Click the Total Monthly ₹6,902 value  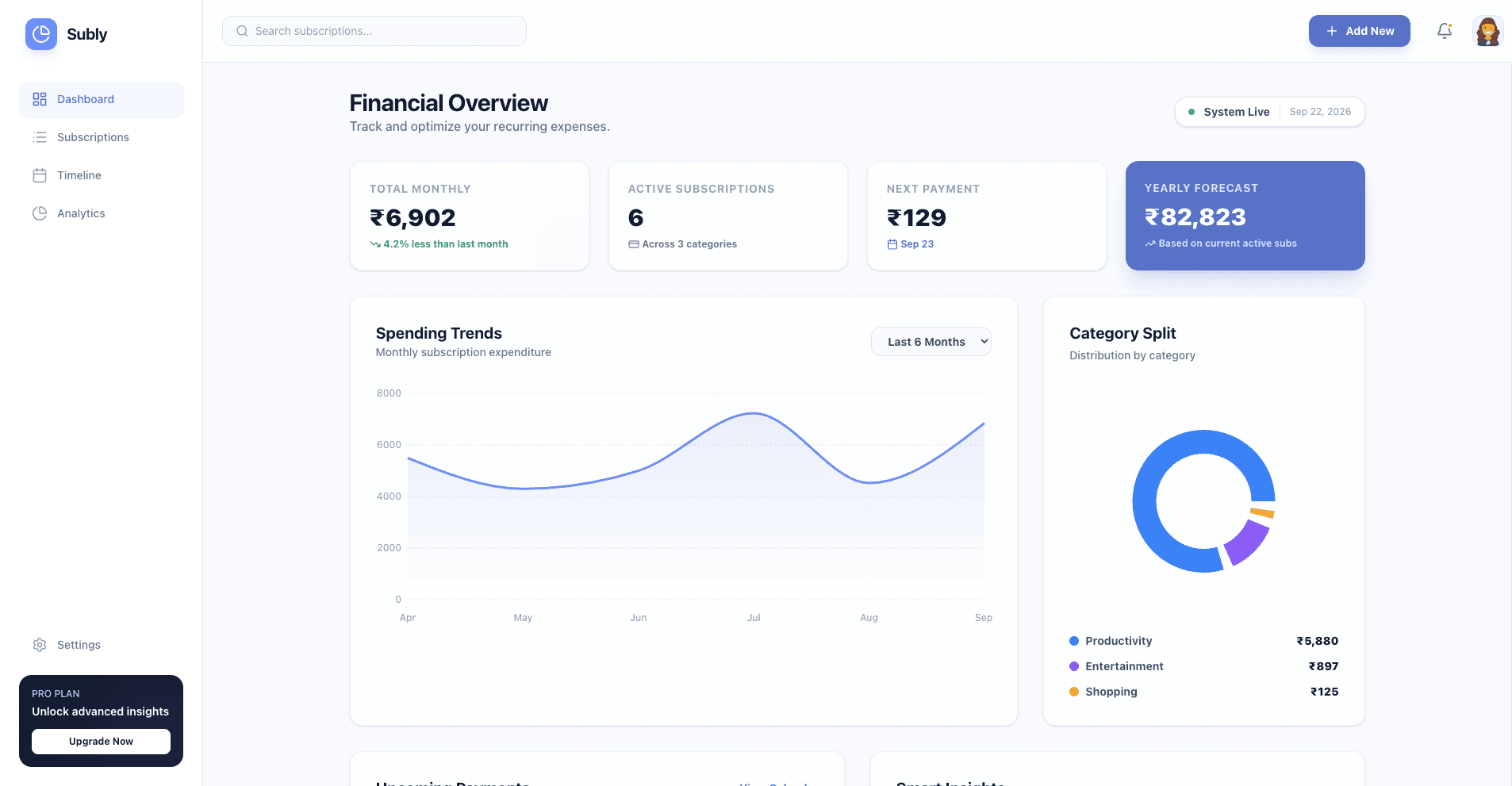tap(413, 217)
